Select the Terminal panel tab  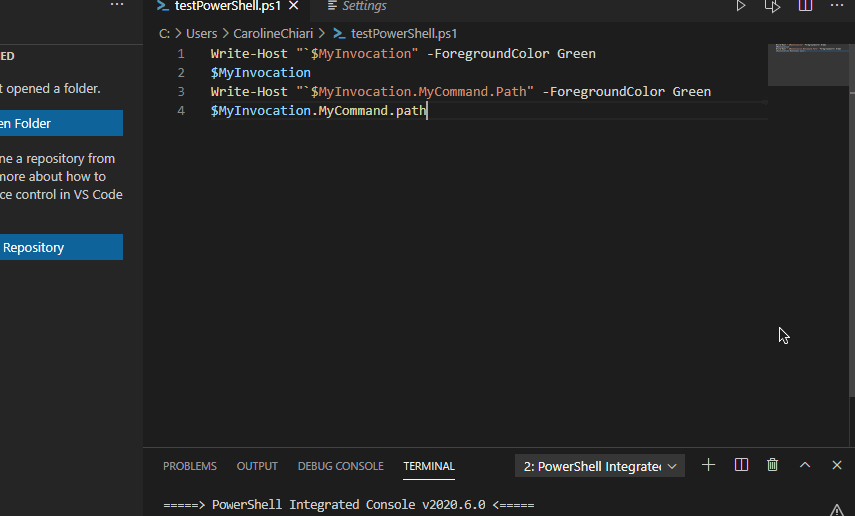tap(429, 466)
